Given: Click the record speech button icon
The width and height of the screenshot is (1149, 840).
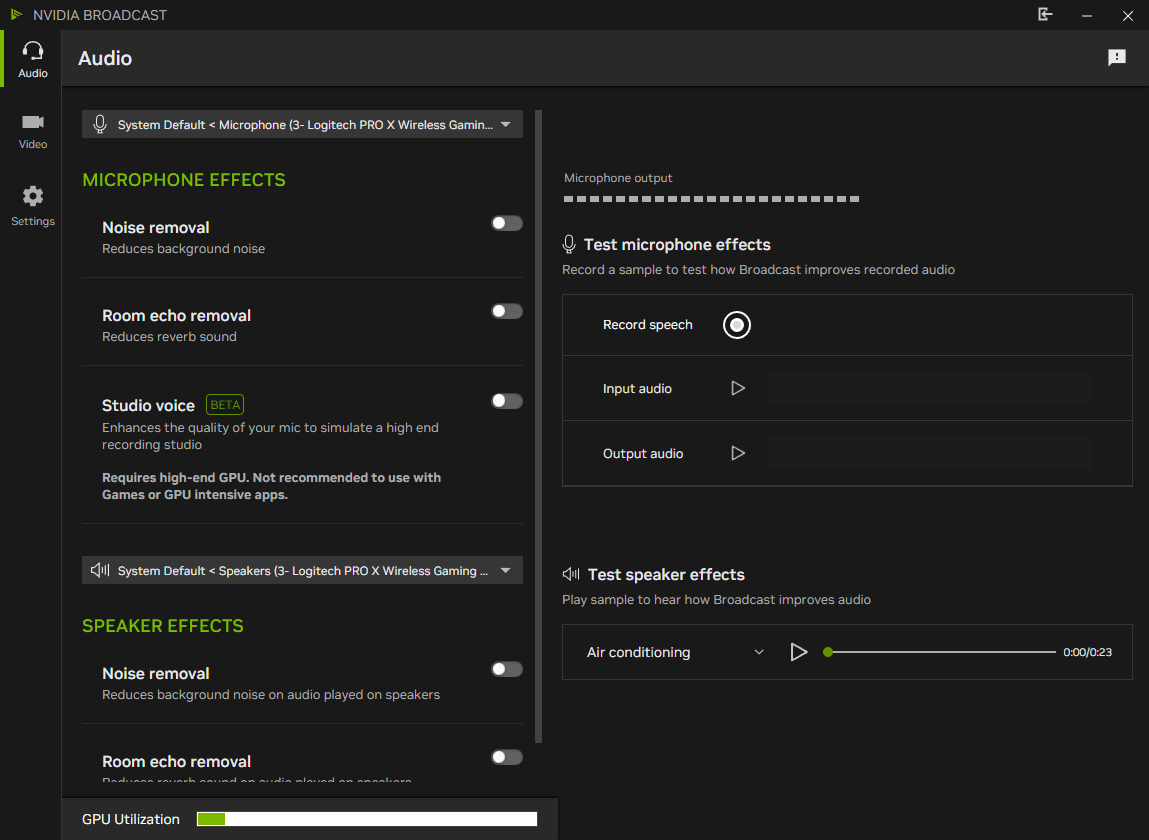Looking at the screenshot, I should click(x=737, y=325).
